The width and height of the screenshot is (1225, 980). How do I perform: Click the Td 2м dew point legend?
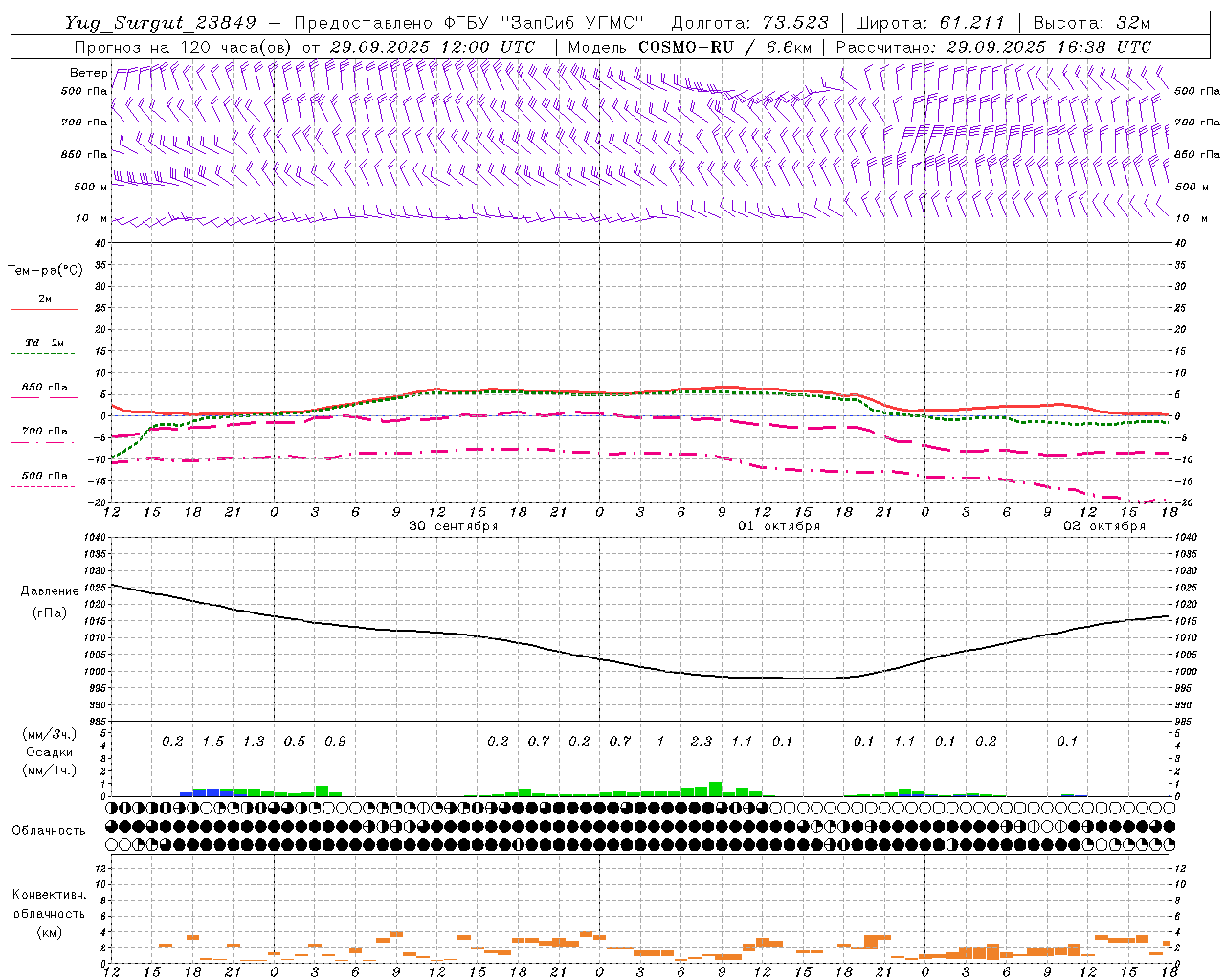click(x=45, y=343)
